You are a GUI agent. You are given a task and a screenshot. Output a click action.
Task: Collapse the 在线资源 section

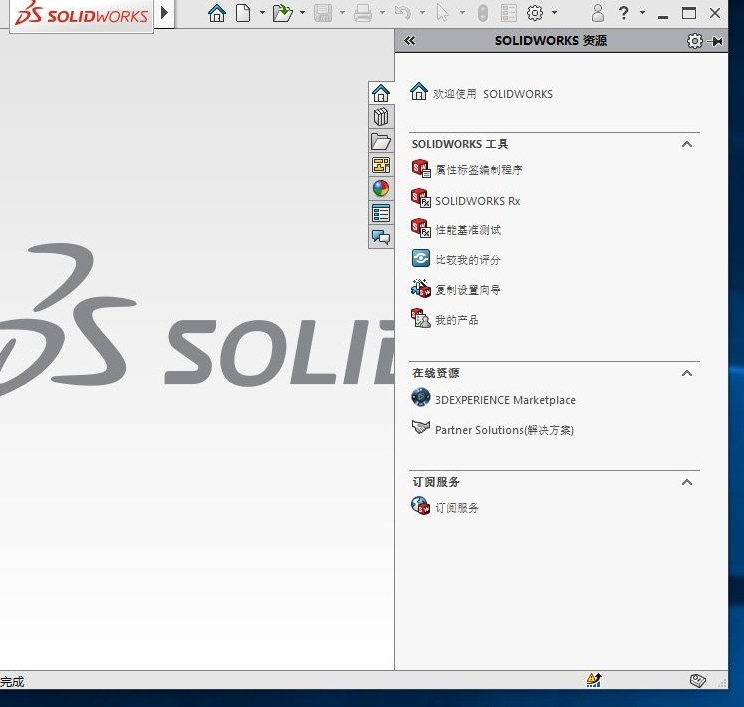(x=687, y=373)
